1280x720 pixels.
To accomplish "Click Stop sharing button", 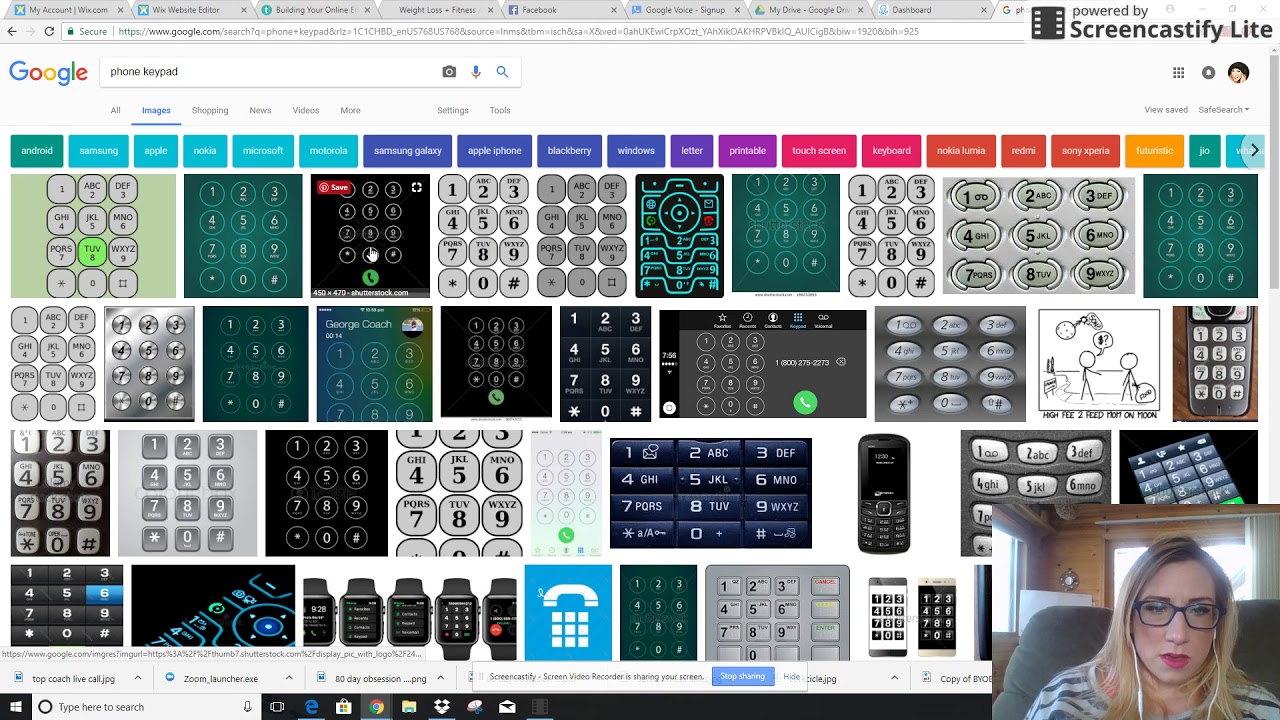I will pyautogui.click(x=742, y=677).
